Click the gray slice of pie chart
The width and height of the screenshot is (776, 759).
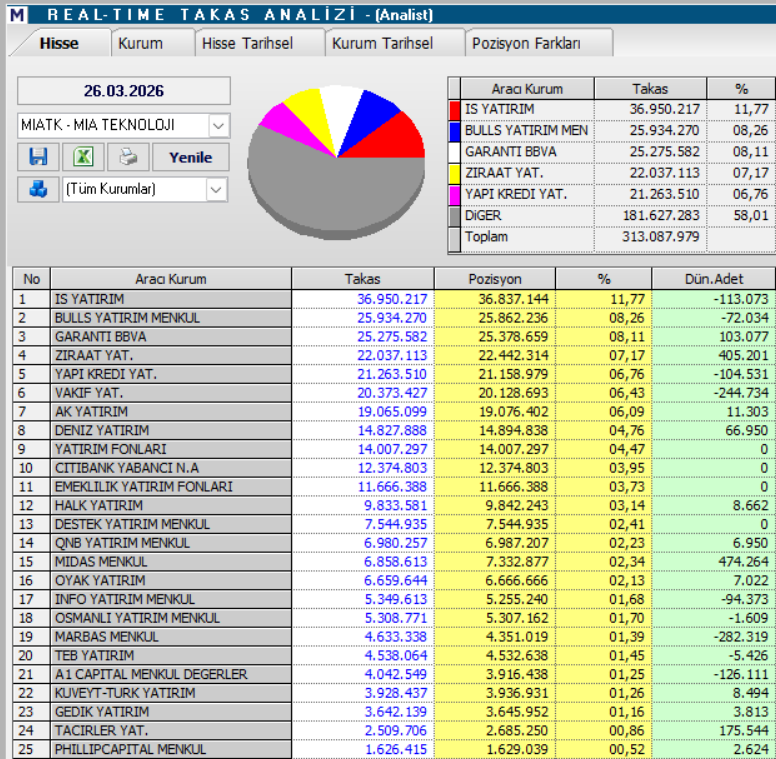pyautogui.click(x=337, y=193)
